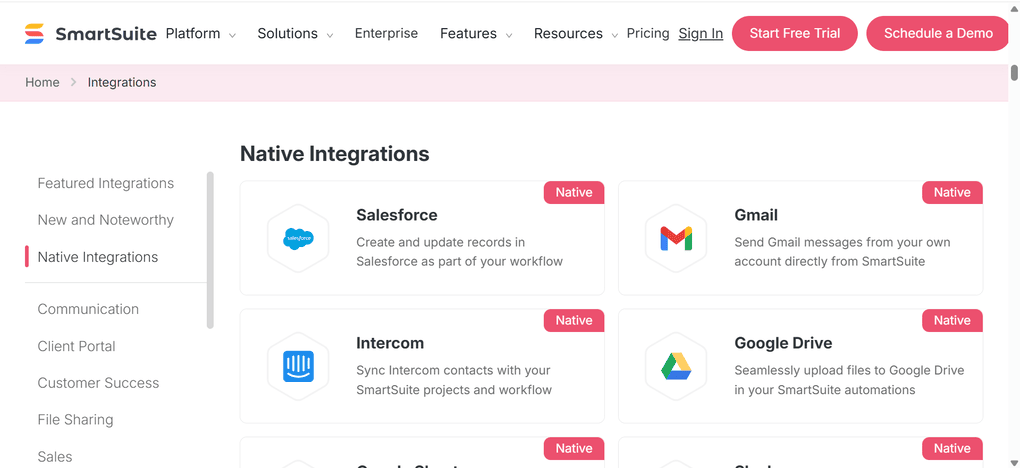Select Featured Integrations in the sidebar
1020x468 pixels.
[105, 184]
